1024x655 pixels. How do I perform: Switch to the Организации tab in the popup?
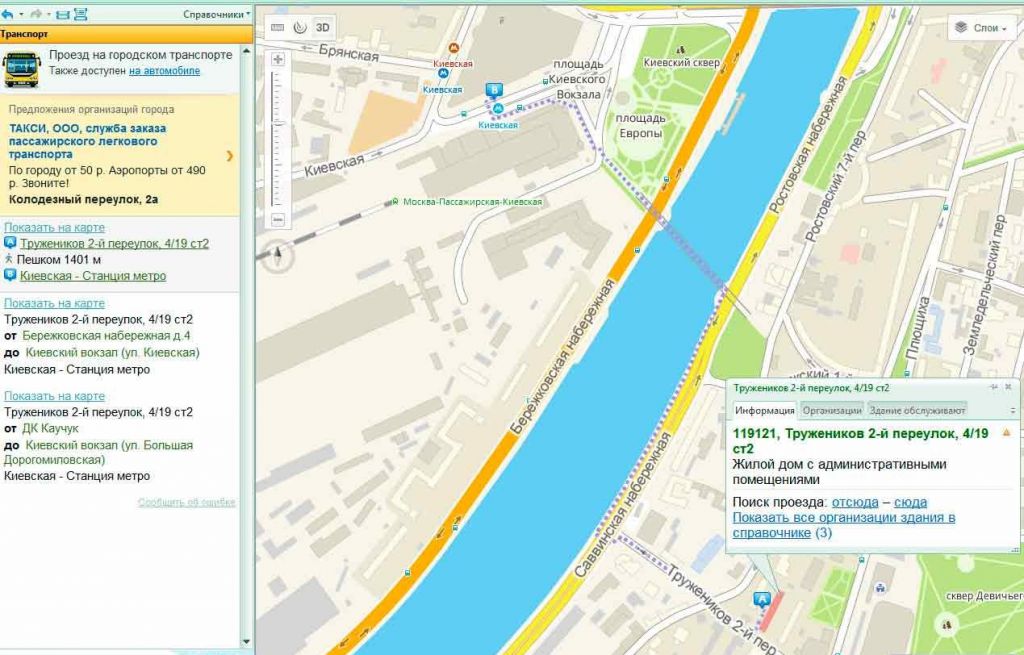tap(832, 411)
